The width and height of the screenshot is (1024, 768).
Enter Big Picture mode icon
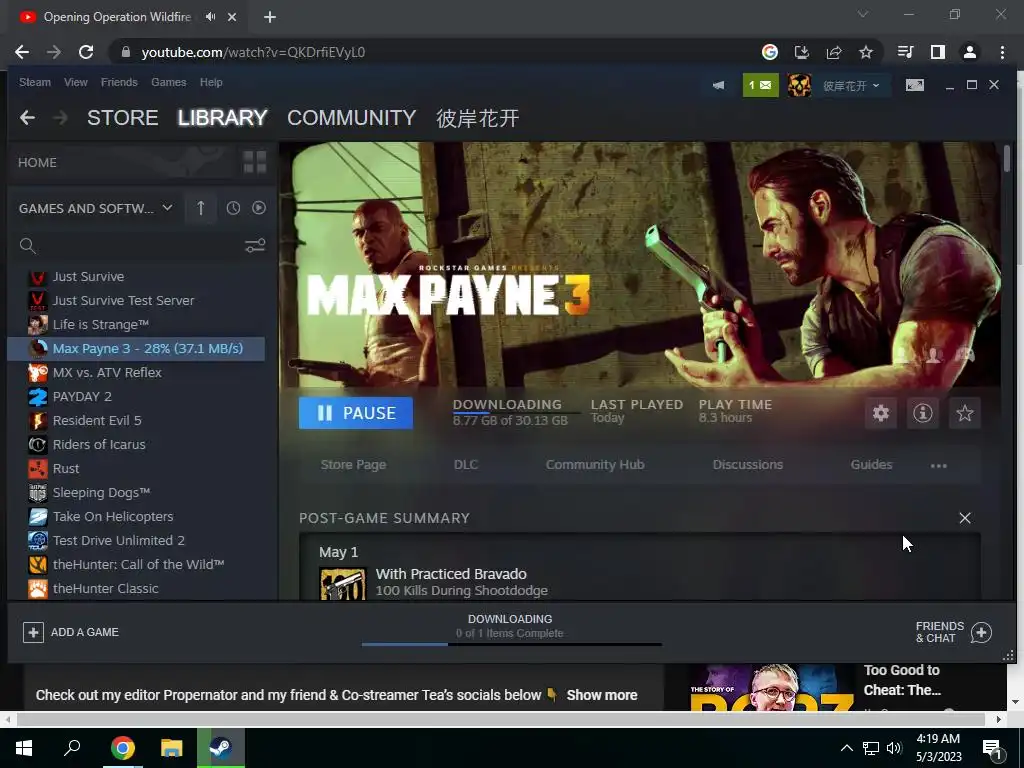click(914, 85)
